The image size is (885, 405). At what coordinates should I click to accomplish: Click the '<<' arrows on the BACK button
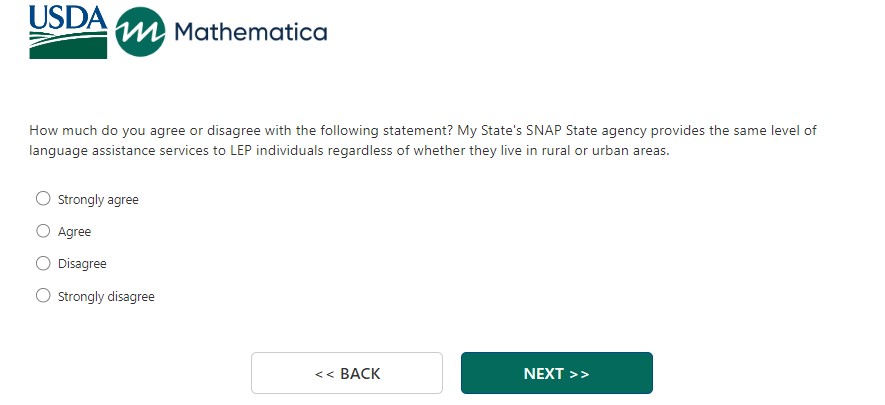[x=324, y=374]
